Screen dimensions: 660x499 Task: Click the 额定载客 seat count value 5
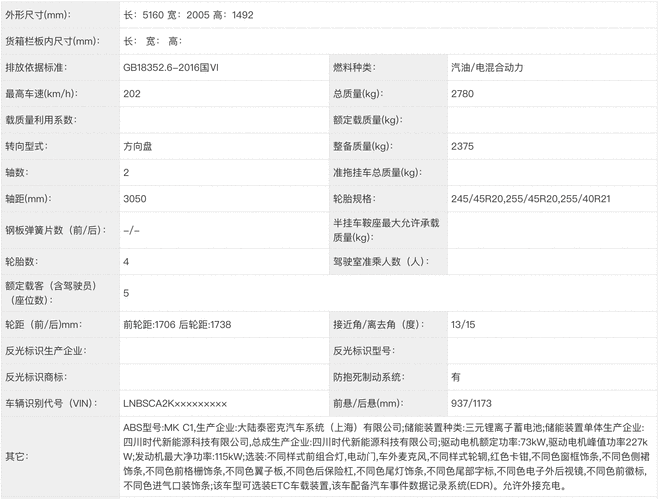tap(126, 293)
